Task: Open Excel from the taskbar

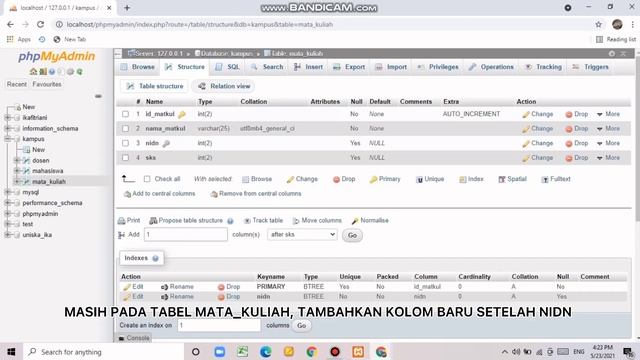Action: (x=242, y=351)
